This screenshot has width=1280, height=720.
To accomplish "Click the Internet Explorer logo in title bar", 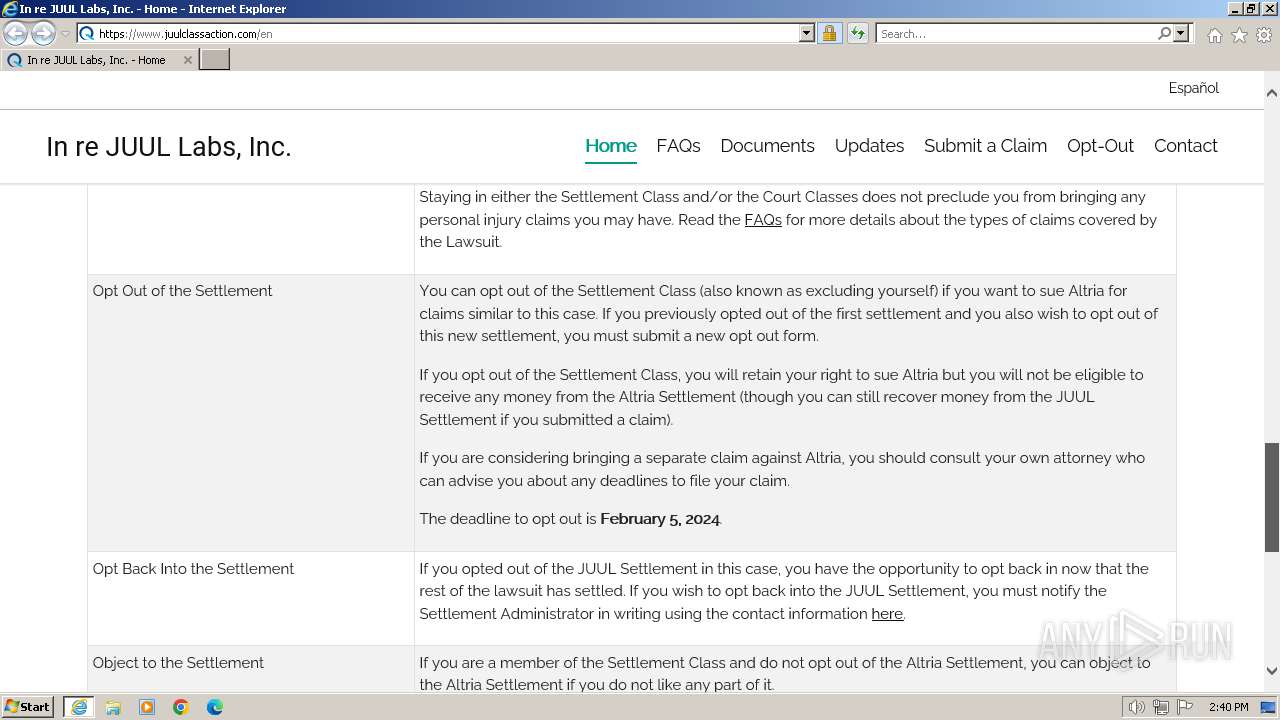I will 9,9.
